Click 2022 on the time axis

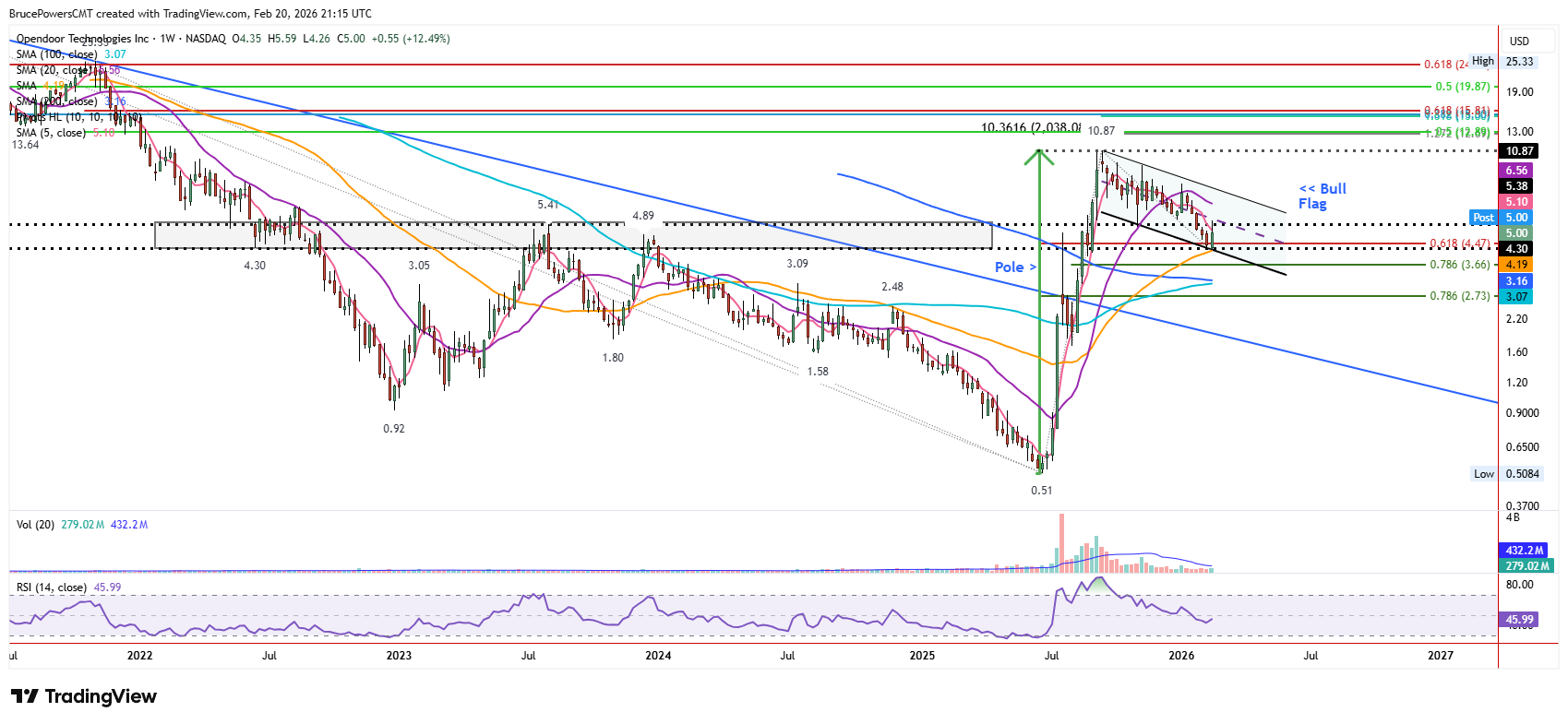[x=139, y=656]
